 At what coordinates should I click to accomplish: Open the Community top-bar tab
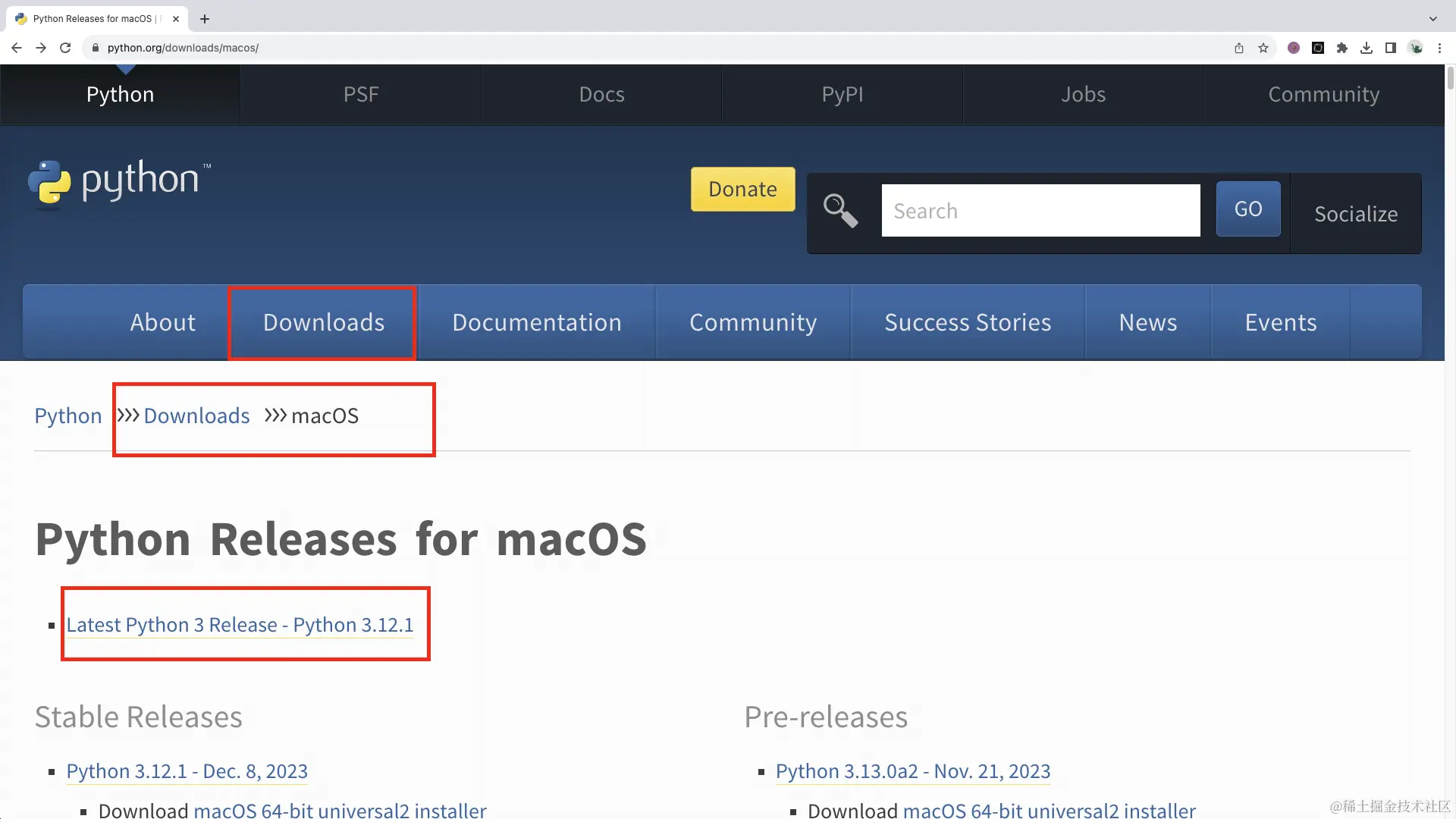pos(1324,95)
